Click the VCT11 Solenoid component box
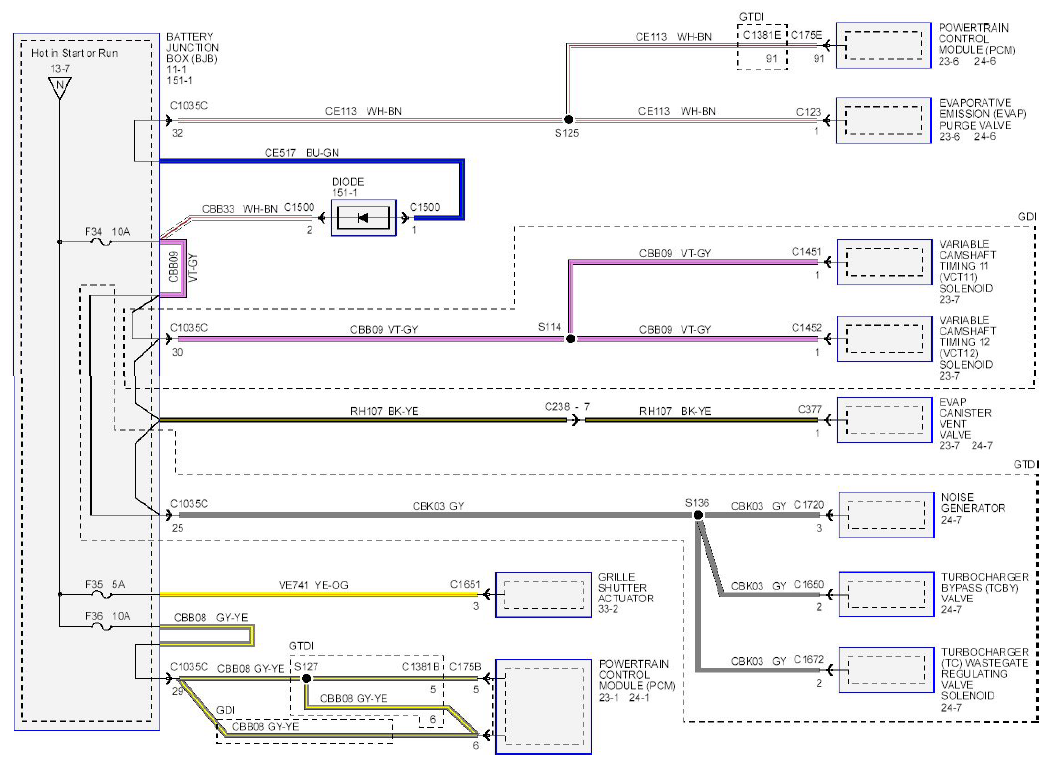Screen dimensions: 1048x764 tap(884, 262)
